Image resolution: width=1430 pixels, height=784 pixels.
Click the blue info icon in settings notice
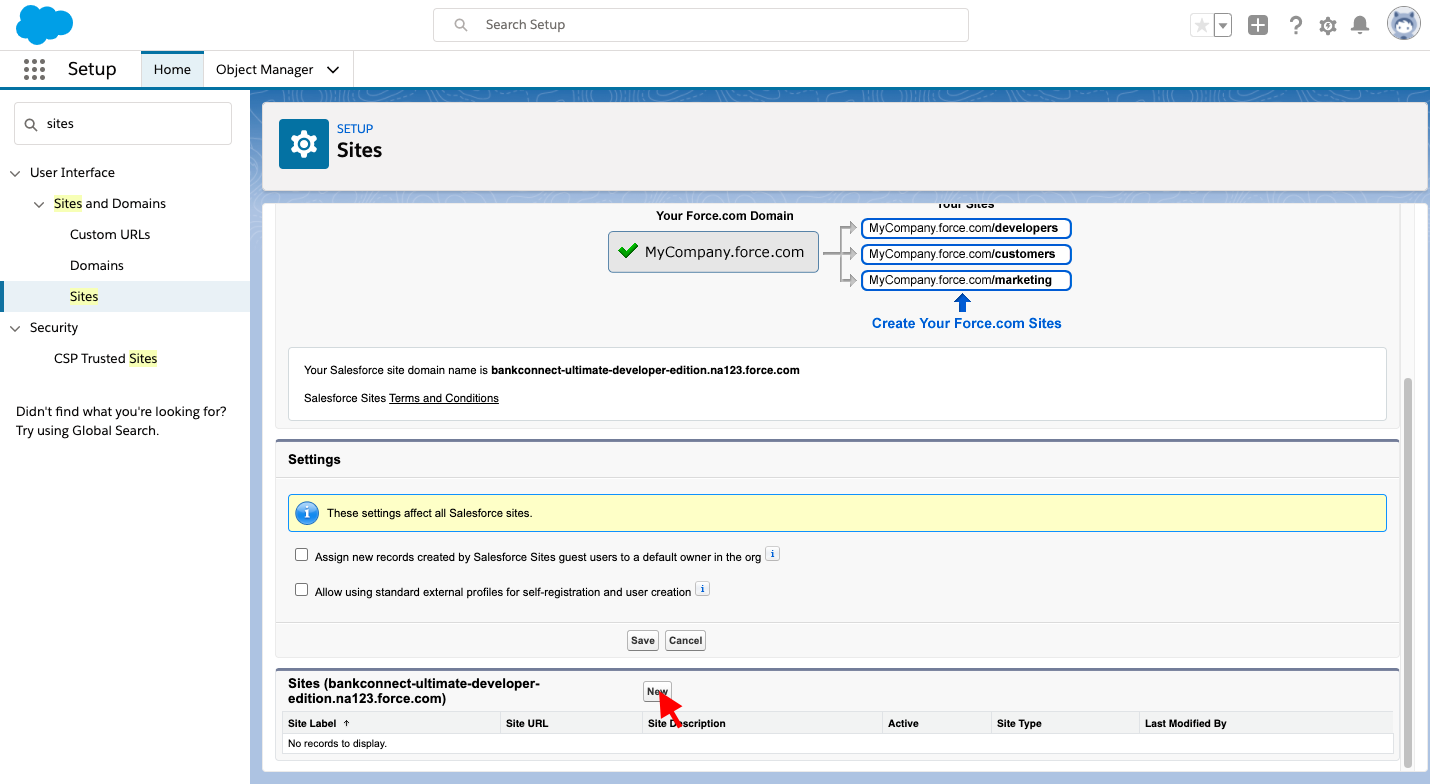click(x=308, y=513)
